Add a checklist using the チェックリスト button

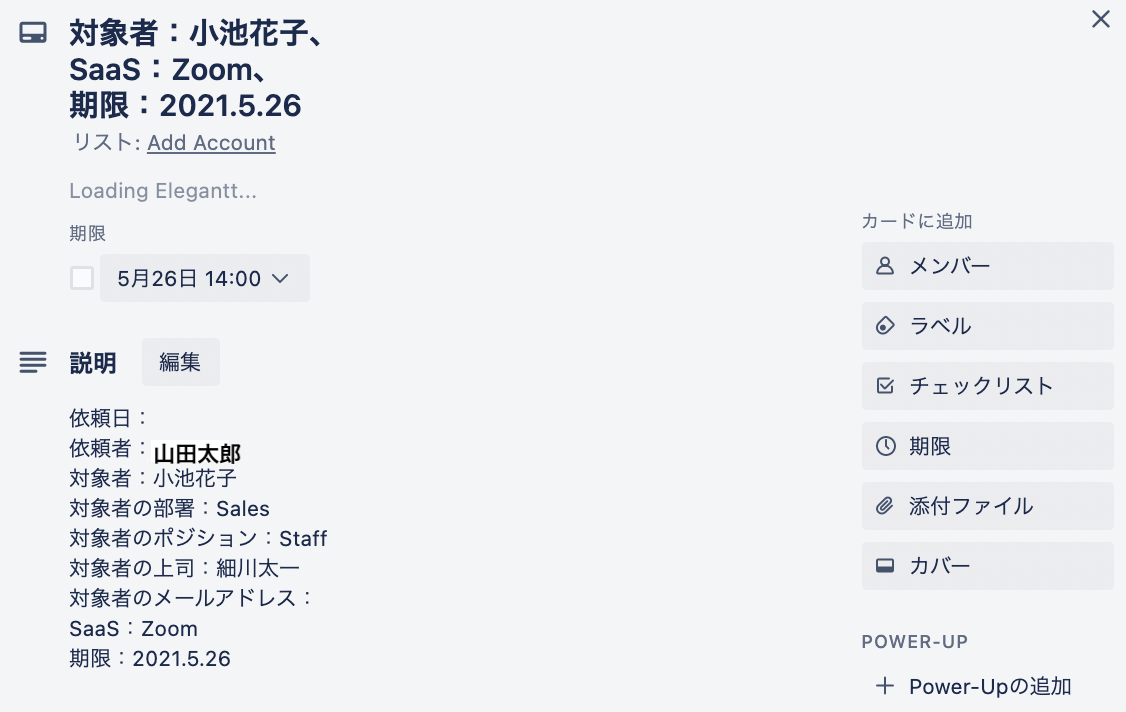[x=987, y=386]
